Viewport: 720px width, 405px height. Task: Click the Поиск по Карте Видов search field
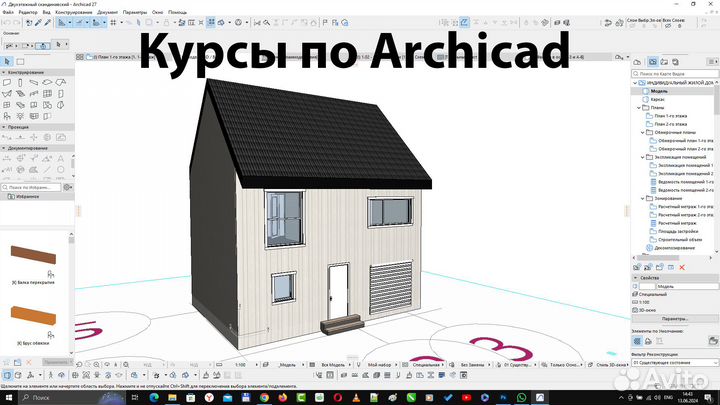pos(675,73)
